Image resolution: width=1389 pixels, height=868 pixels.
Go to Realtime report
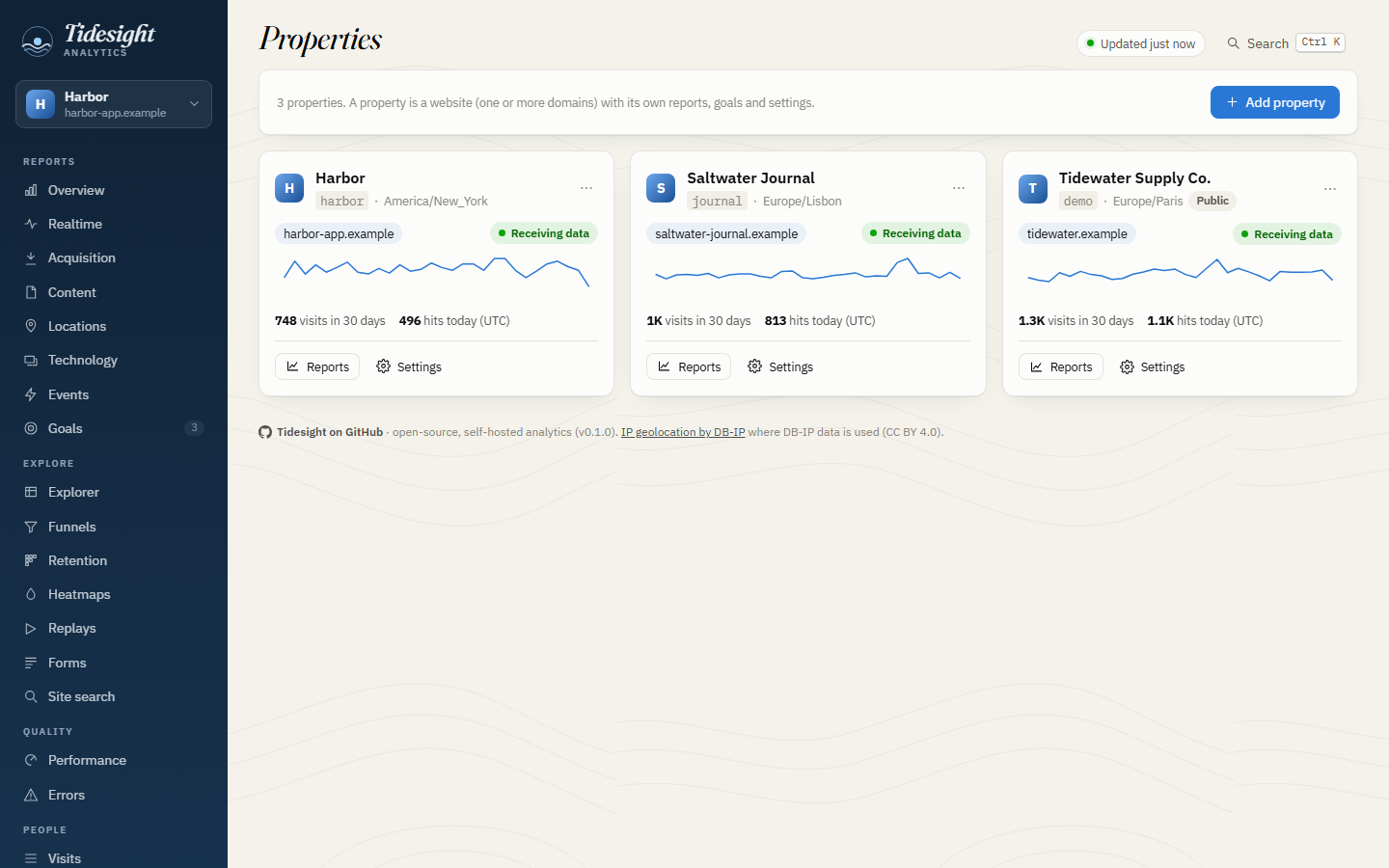click(x=114, y=224)
